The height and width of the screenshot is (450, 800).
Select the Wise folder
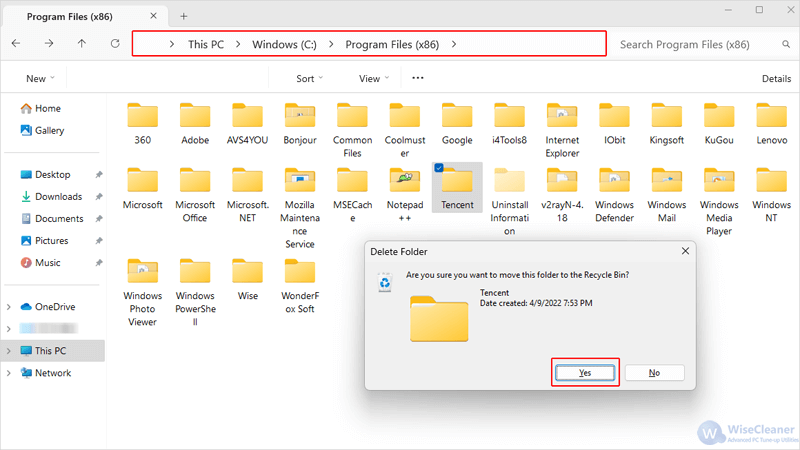pos(247,280)
